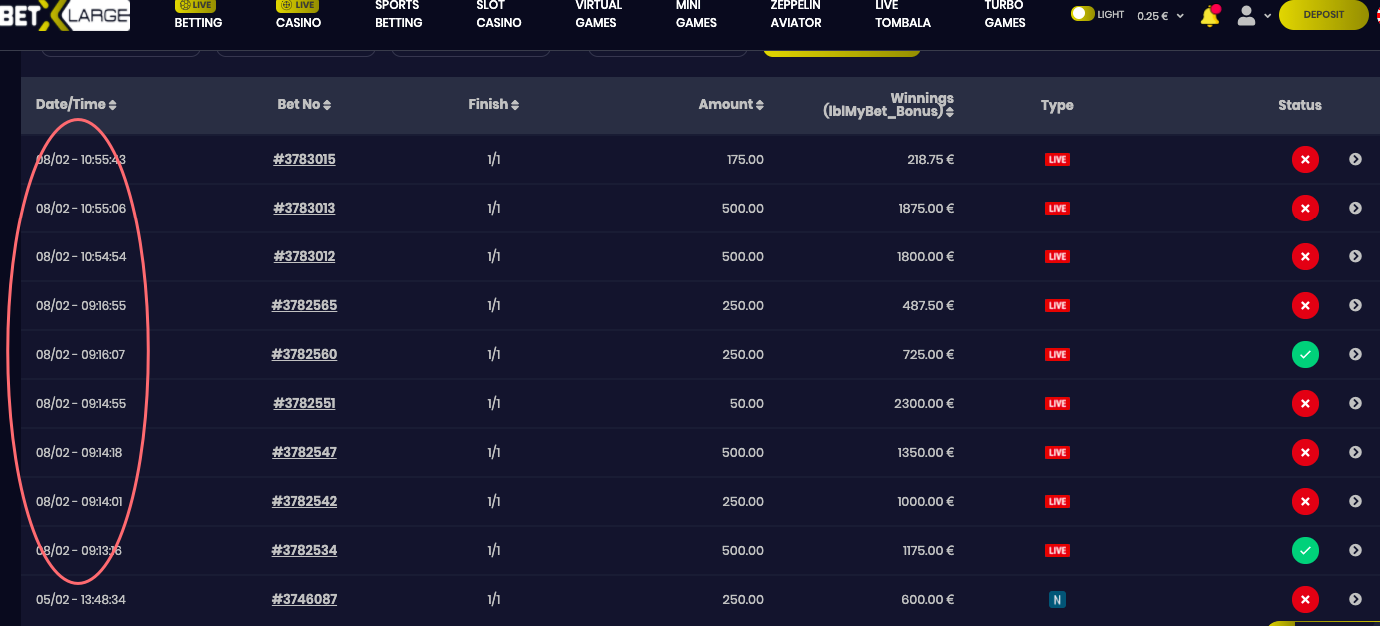
Task: Toggle the Light theme switch
Action: coord(1082,15)
